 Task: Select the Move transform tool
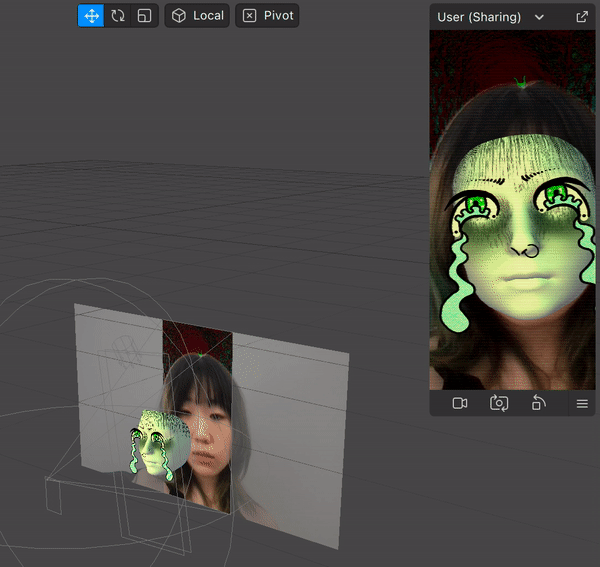(91, 16)
